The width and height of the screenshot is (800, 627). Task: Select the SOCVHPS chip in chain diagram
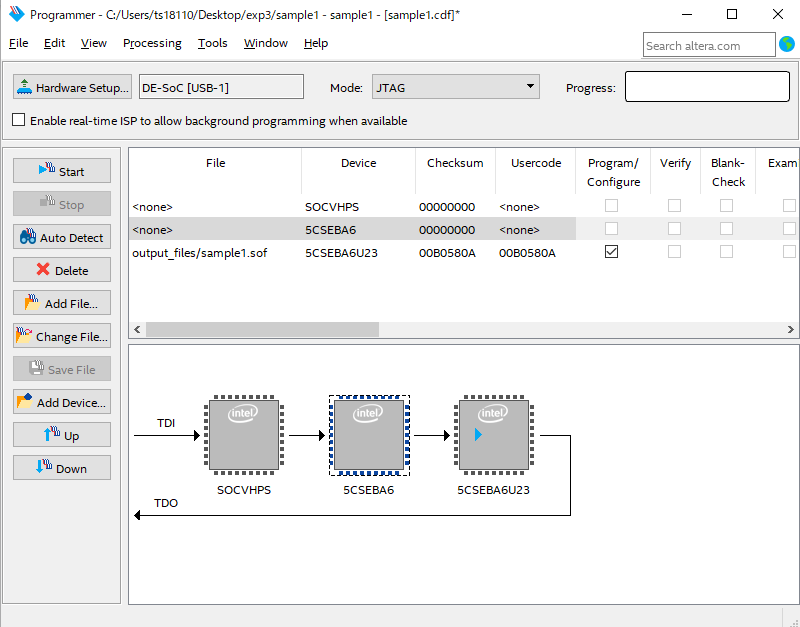pos(244,435)
